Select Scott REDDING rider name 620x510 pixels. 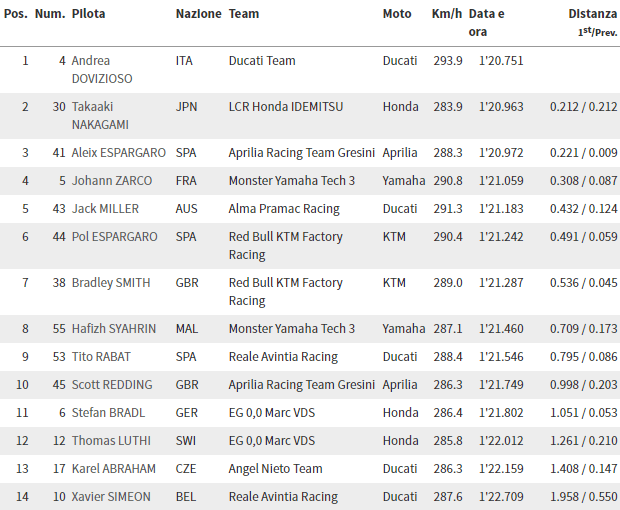[x=112, y=385]
